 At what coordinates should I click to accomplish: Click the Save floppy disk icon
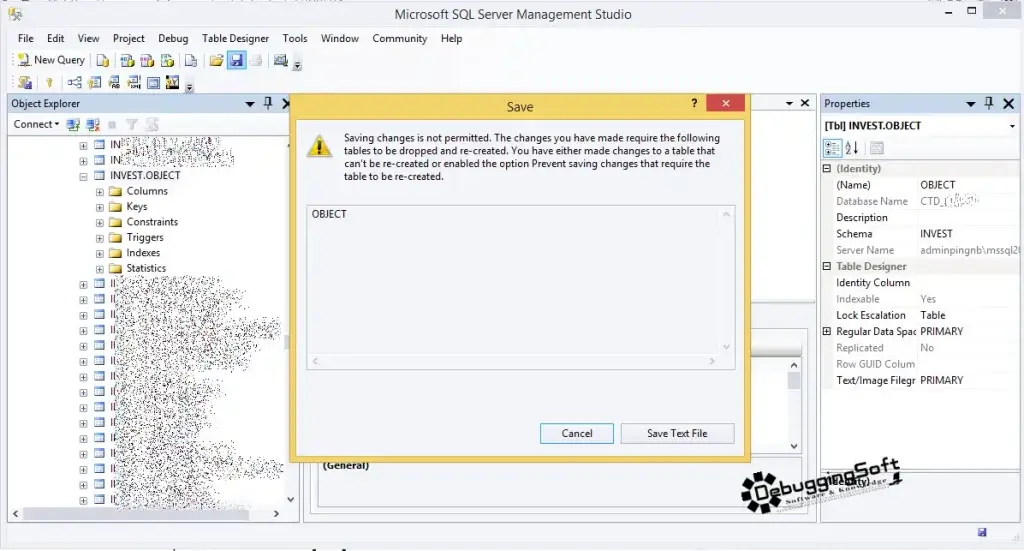pyautogui.click(x=236, y=61)
